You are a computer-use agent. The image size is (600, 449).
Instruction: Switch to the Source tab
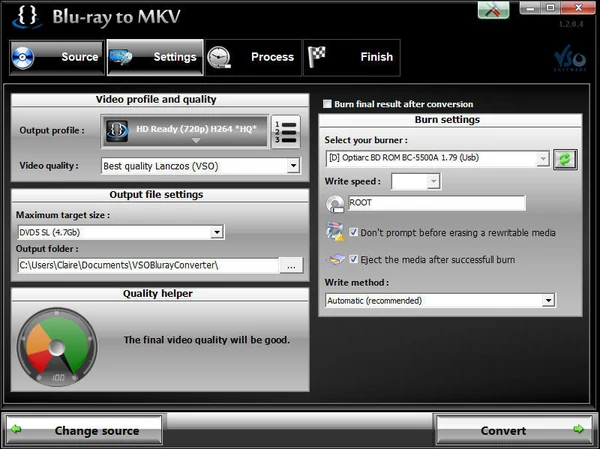click(57, 57)
